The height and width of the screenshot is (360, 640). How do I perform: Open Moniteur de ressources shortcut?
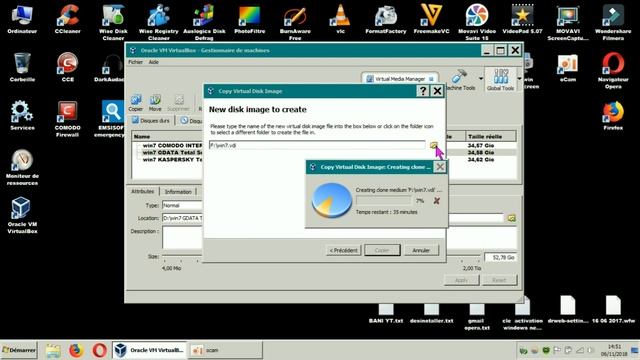[x=22, y=167]
